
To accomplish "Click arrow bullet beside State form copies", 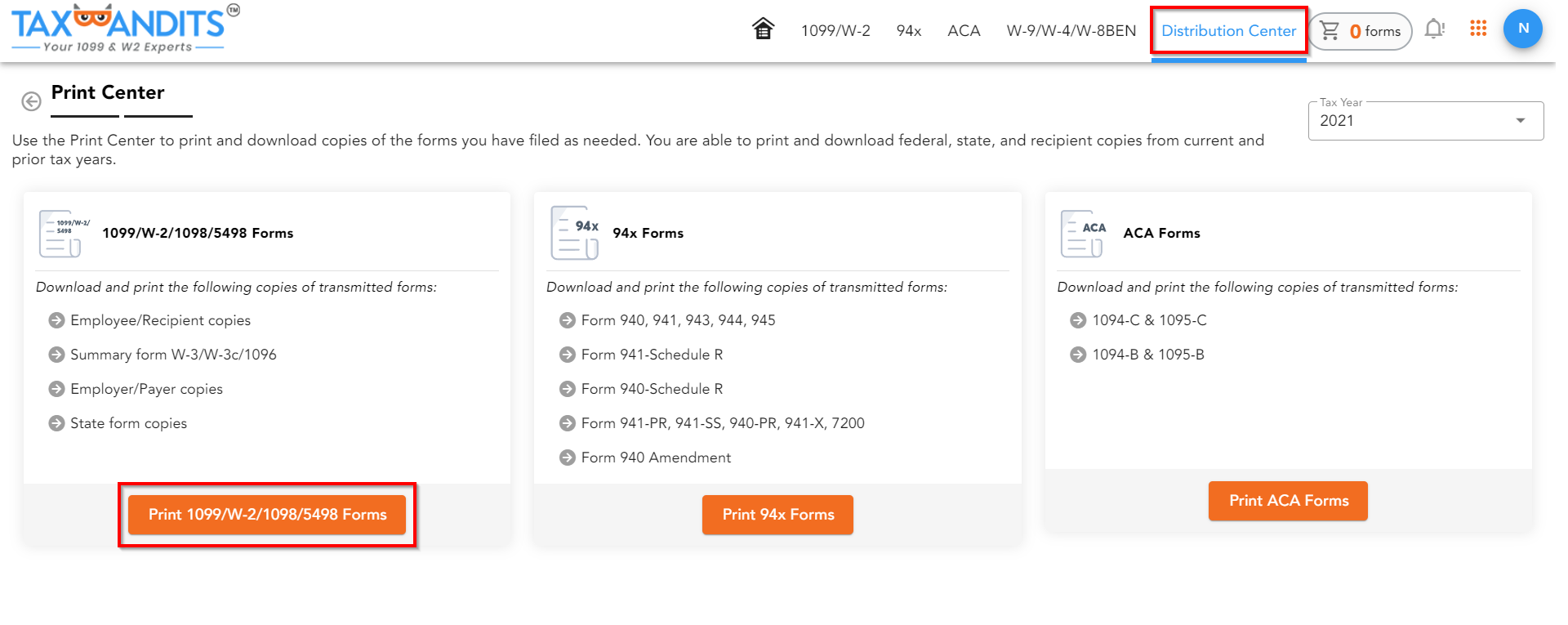I will tap(56, 423).
